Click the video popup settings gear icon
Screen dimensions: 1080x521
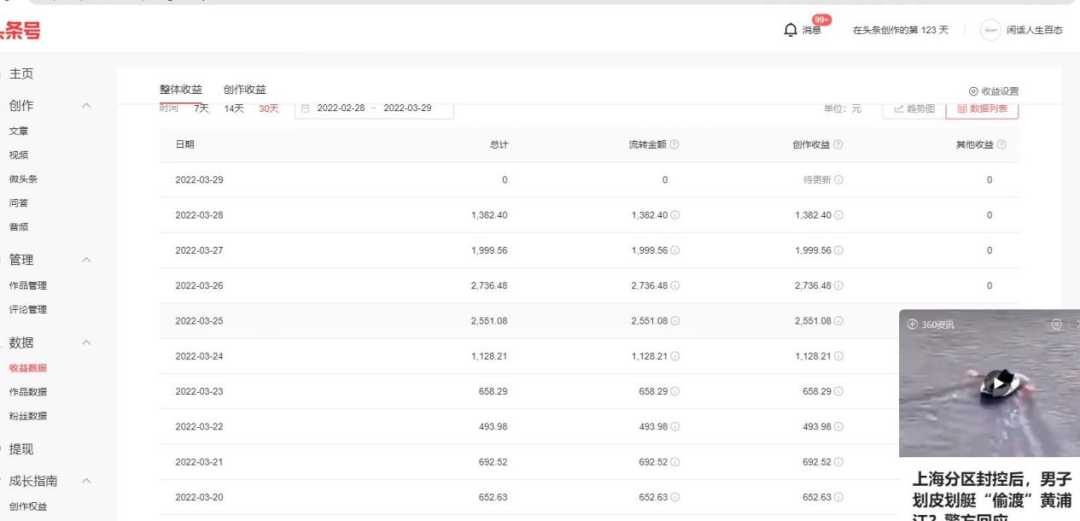point(1056,324)
